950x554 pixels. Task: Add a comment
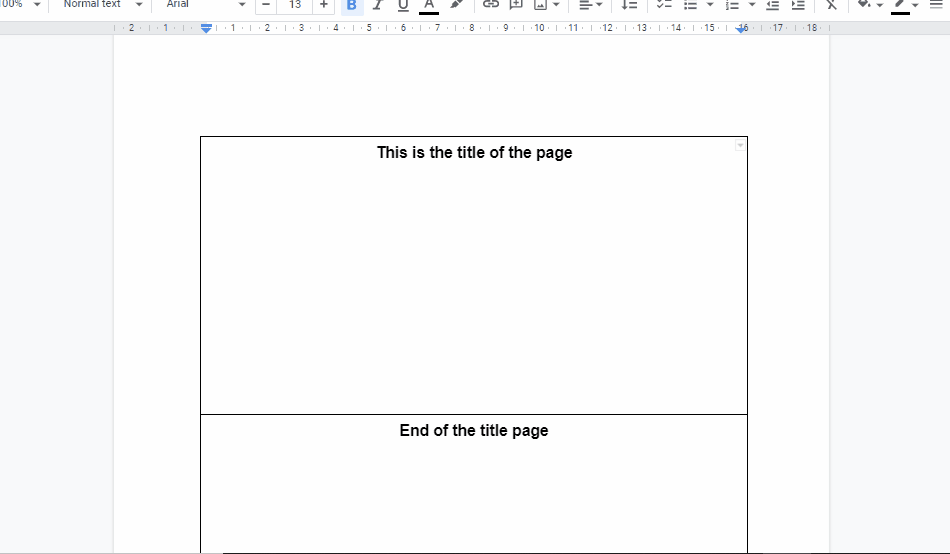[516, 5]
